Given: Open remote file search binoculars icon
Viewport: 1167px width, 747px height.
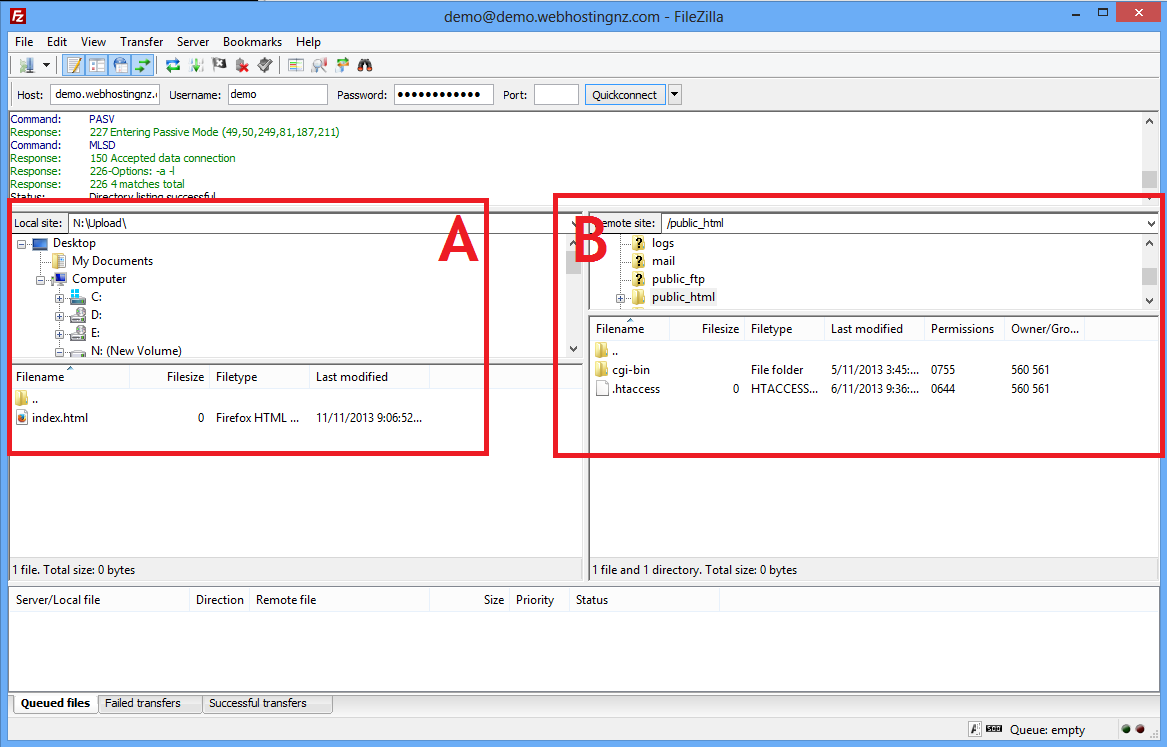Looking at the screenshot, I should 366,65.
